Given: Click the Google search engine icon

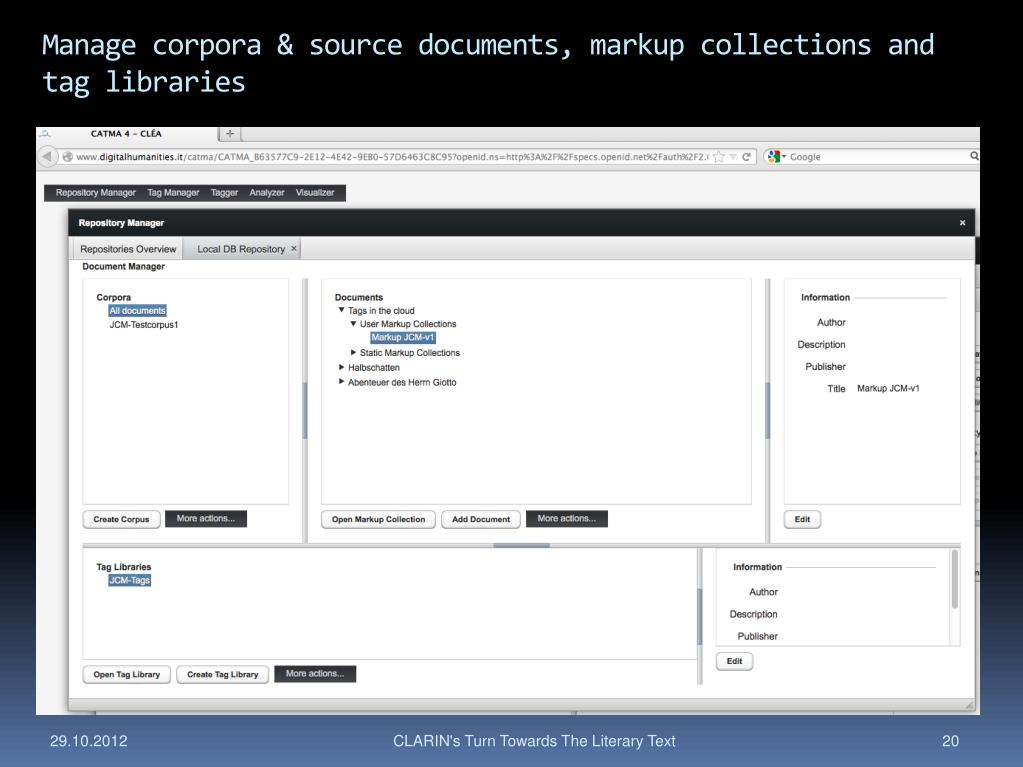Looking at the screenshot, I should [x=774, y=157].
